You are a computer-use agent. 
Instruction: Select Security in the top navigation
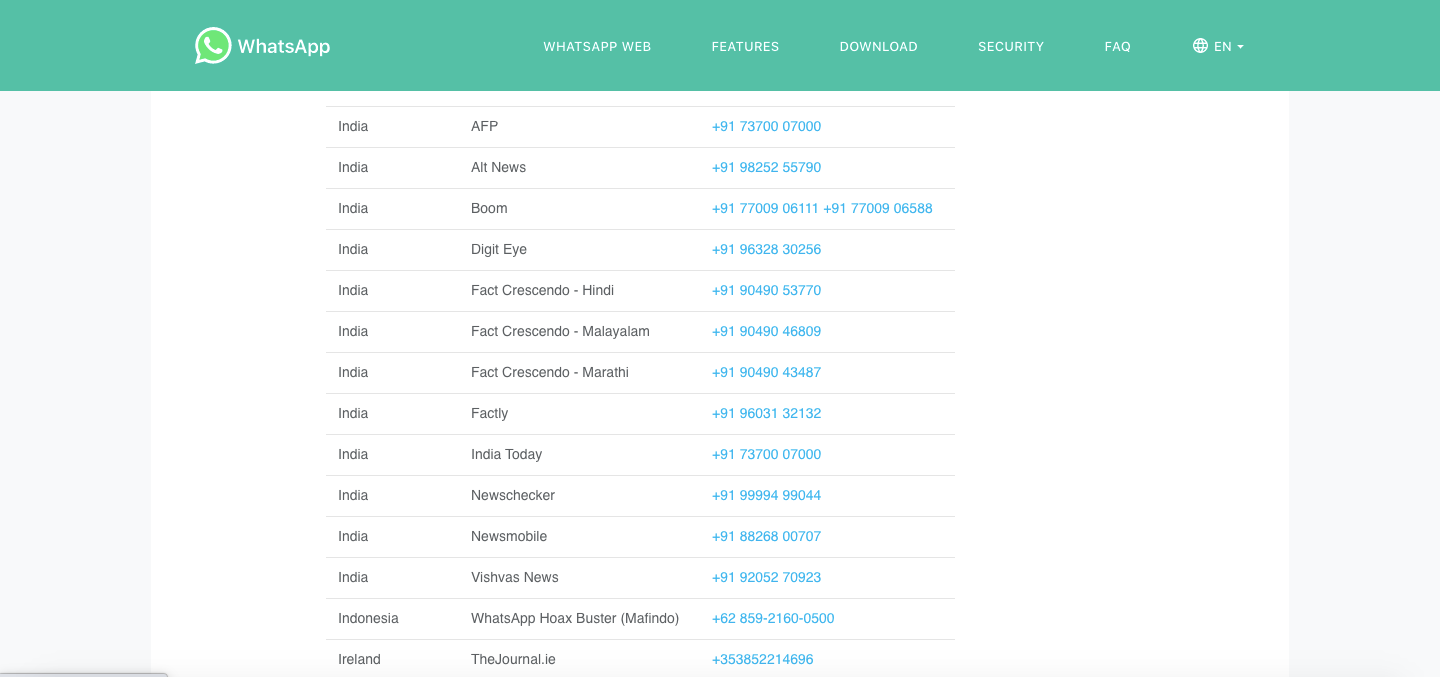1010,46
